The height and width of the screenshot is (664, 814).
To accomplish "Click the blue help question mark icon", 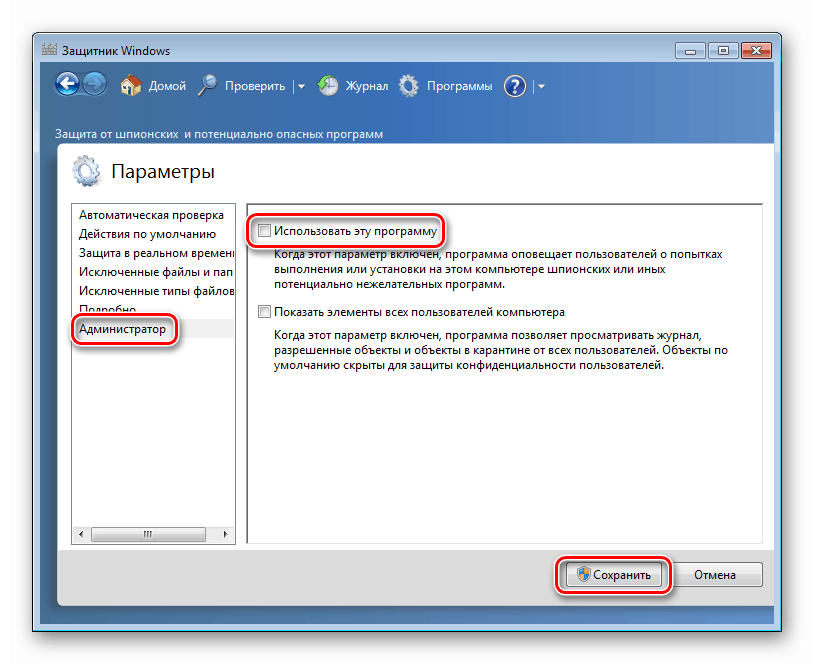I will click(x=515, y=86).
